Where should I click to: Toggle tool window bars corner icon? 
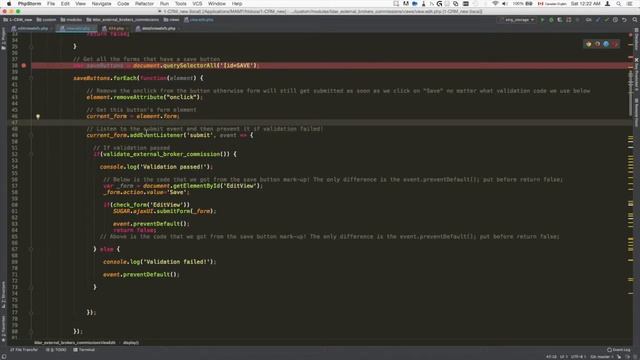[x=3, y=357]
